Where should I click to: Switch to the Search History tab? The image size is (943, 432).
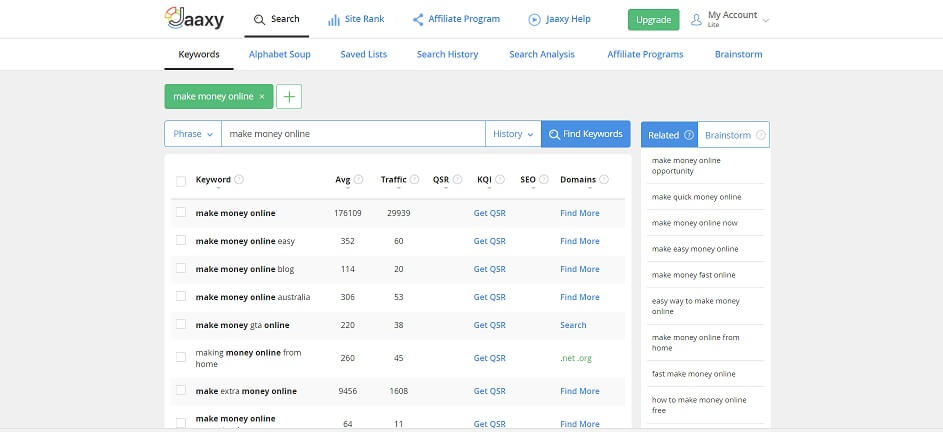[x=447, y=54]
